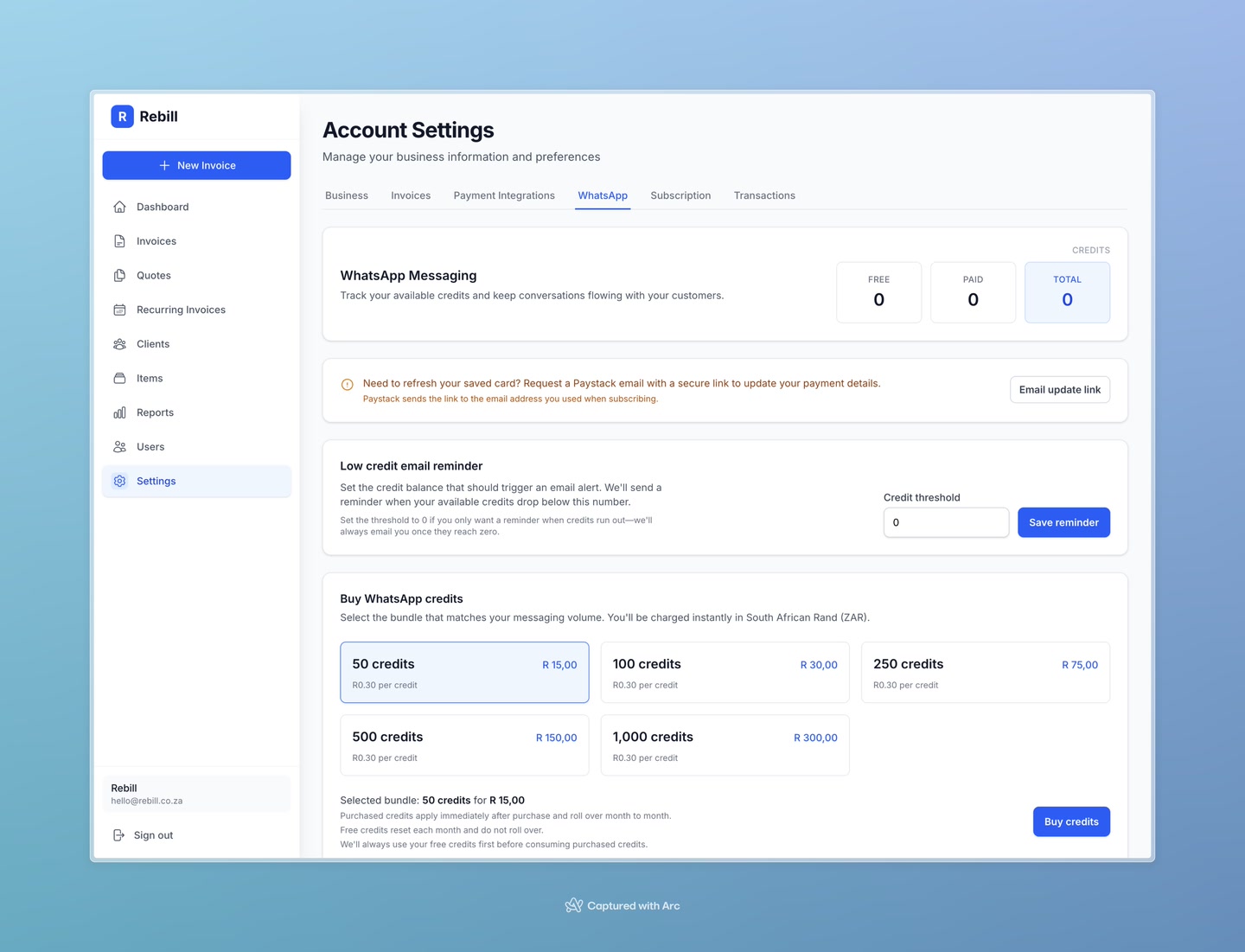1245x952 pixels.
Task: Click the Sign out arrow icon
Action: (118, 835)
